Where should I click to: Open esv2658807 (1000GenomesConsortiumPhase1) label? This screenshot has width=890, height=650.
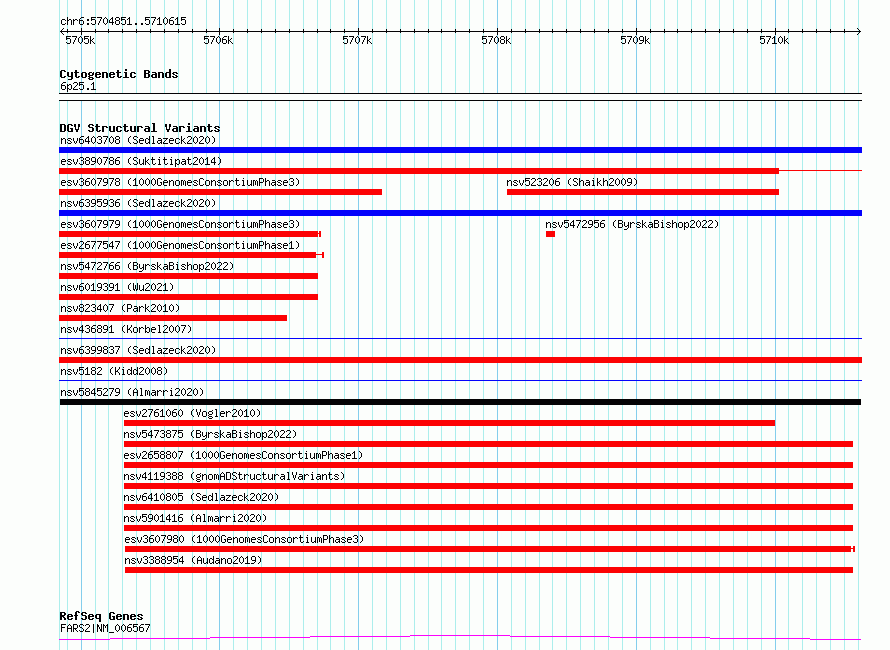click(x=243, y=455)
